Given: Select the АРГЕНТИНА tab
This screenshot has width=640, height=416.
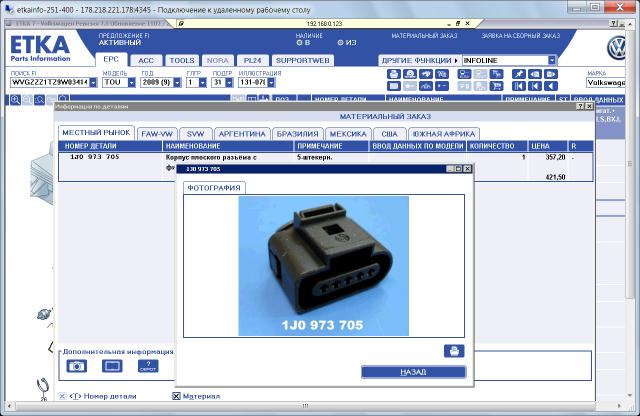Looking at the screenshot, I should pos(242,134).
